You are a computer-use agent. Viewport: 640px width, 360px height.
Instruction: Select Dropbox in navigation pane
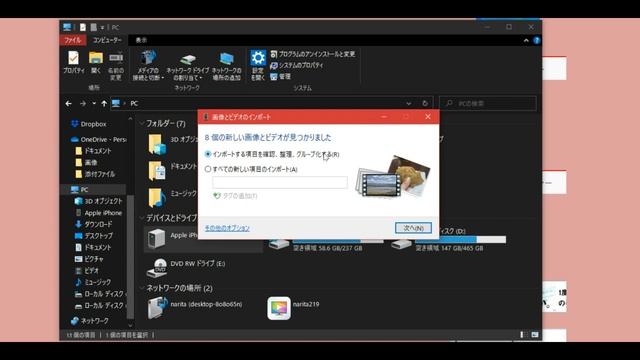[x=89, y=124]
